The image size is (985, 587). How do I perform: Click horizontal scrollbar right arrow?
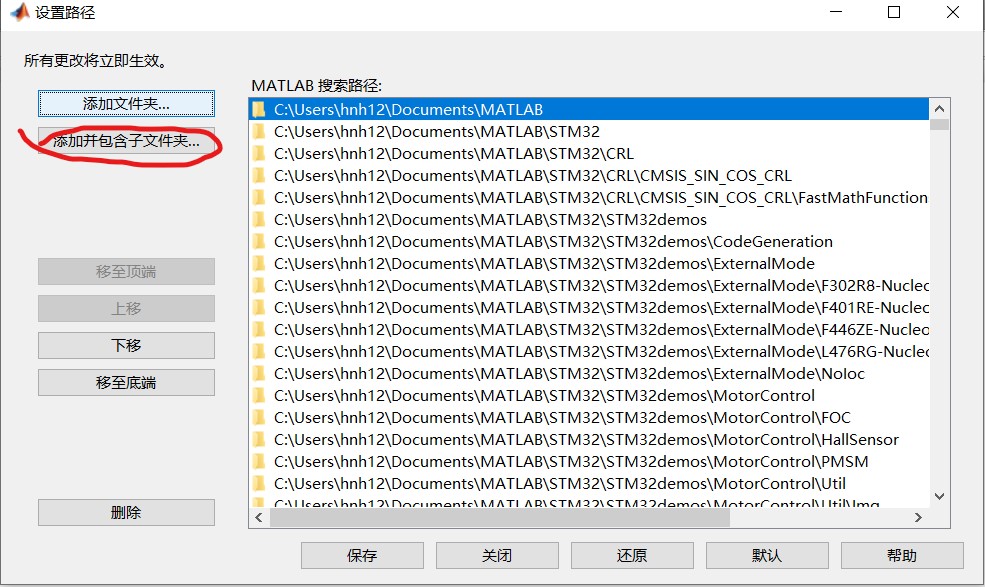918,517
